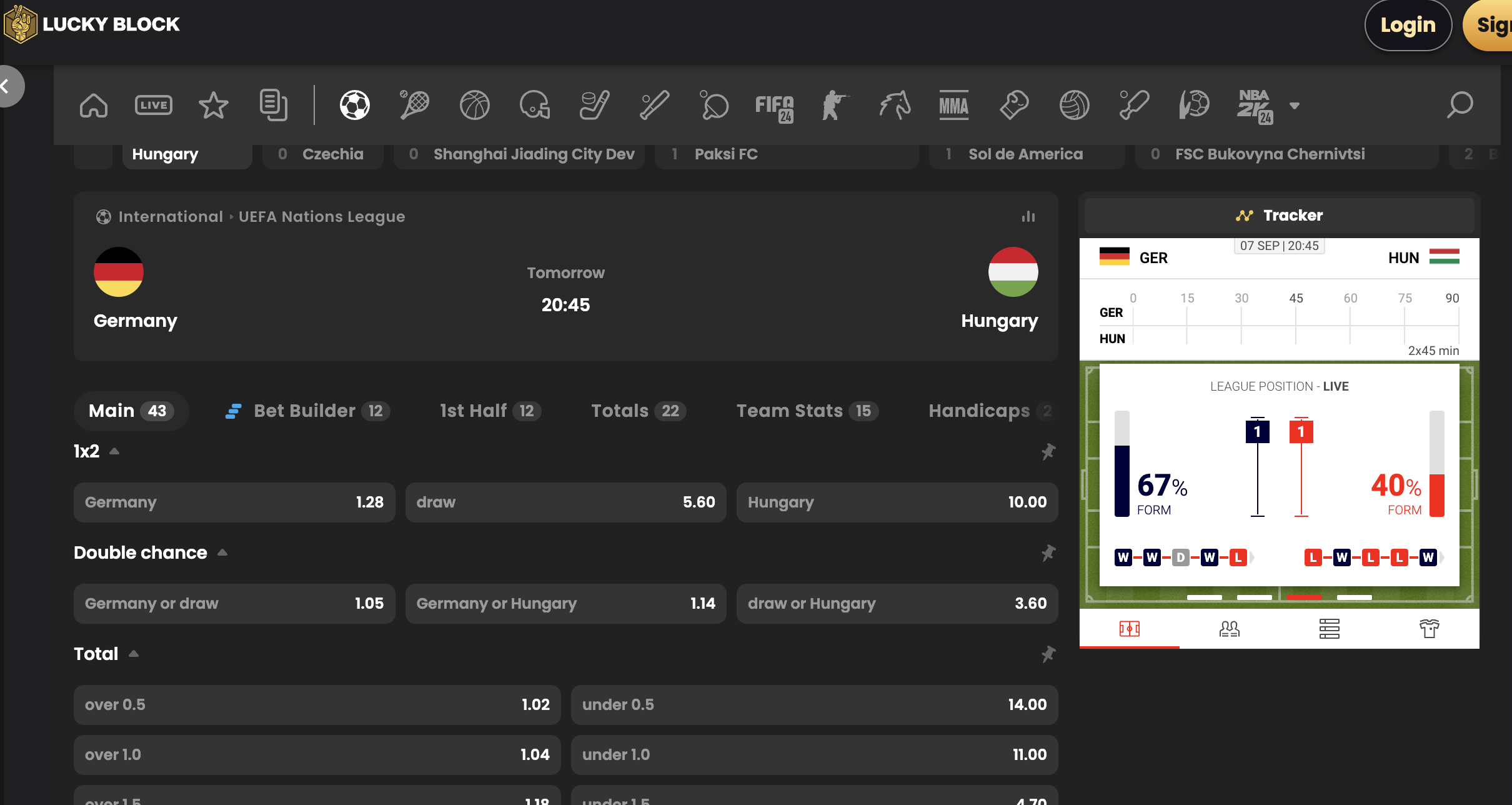Select Germany or Hungary at 1.14
This screenshot has width=1512, height=805.
click(565, 603)
